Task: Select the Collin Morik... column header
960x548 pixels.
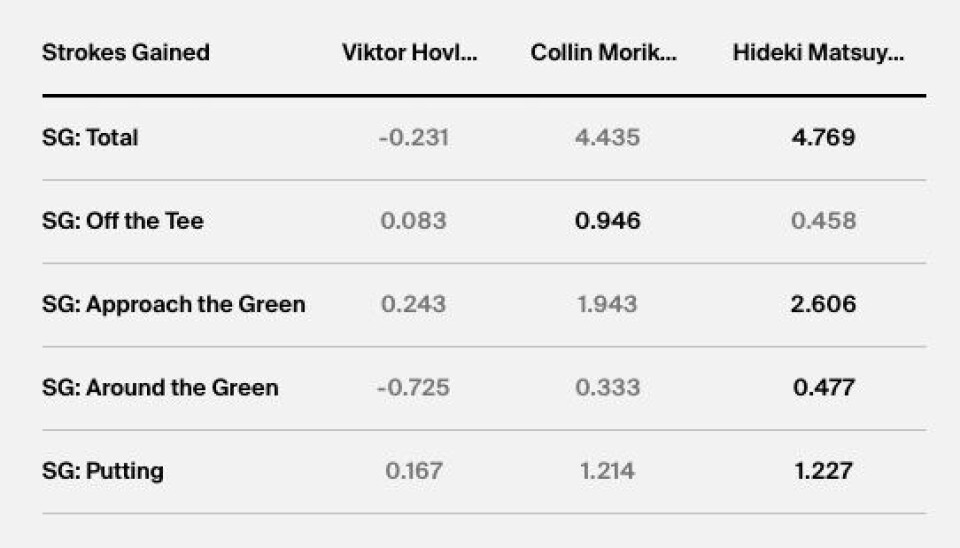Action: [x=604, y=53]
